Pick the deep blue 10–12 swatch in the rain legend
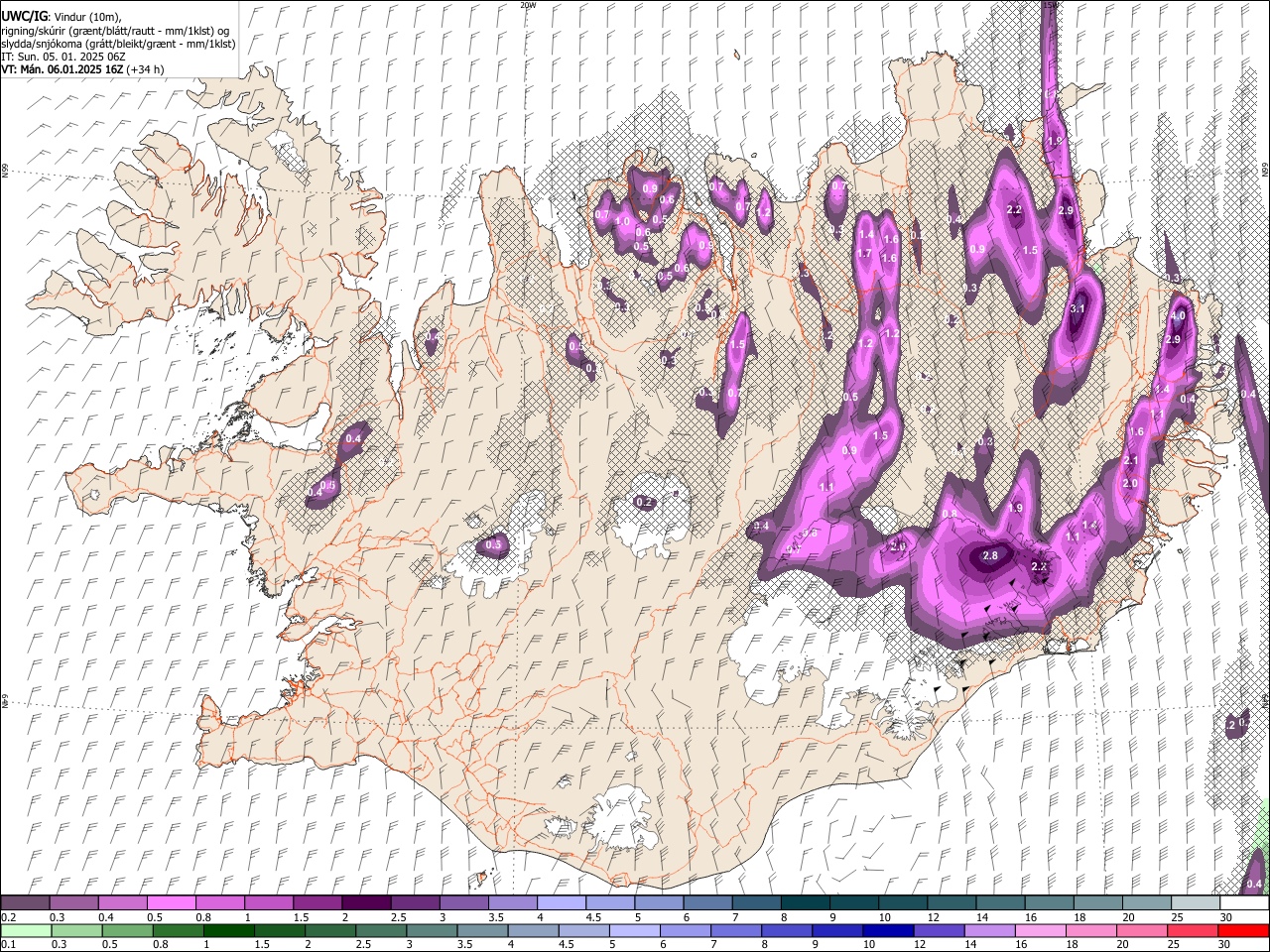 [x=887, y=930]
